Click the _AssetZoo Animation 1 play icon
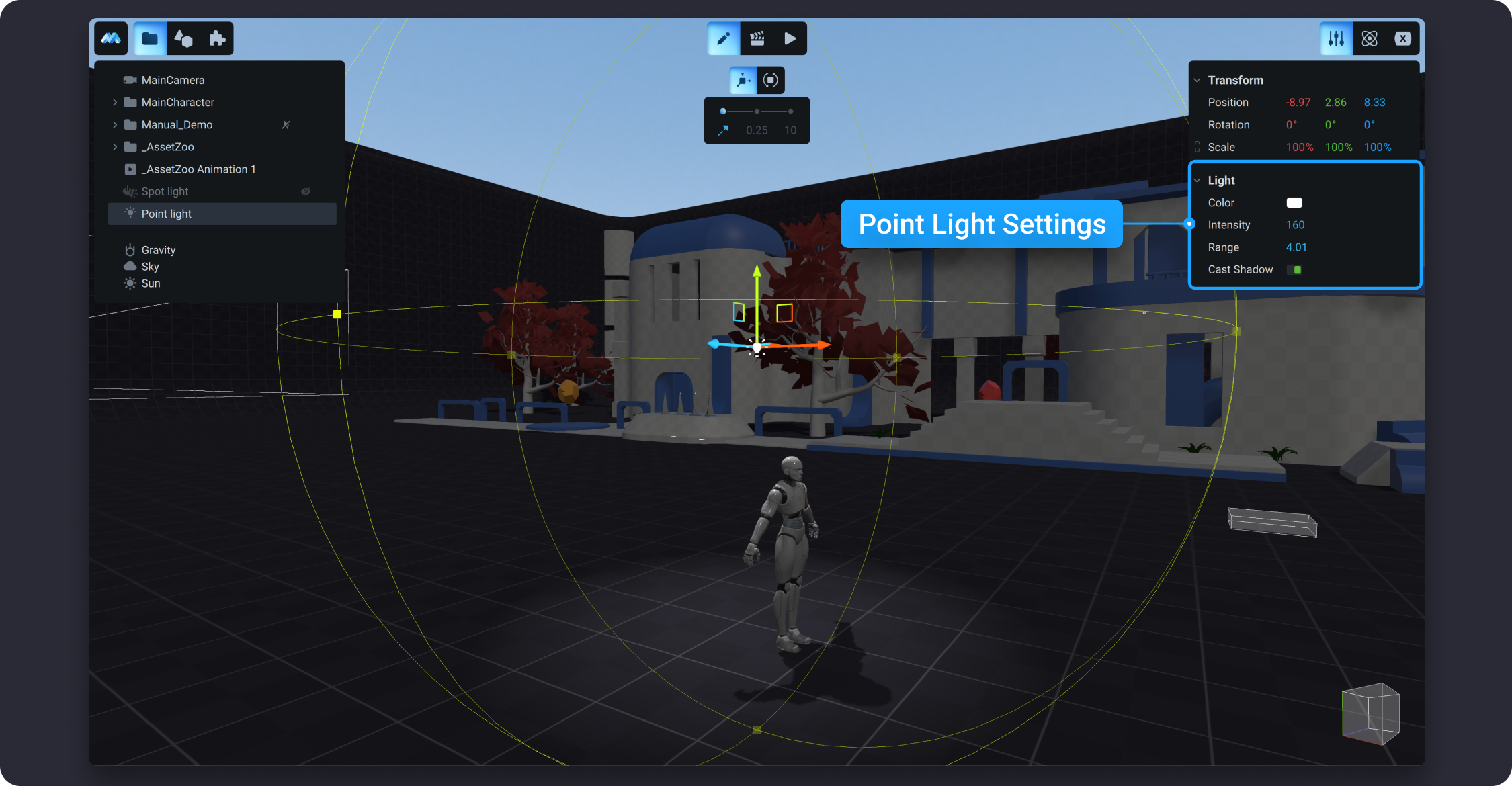Image resolution: width=1512 pixels, height=786 pixels. point(130,169)
